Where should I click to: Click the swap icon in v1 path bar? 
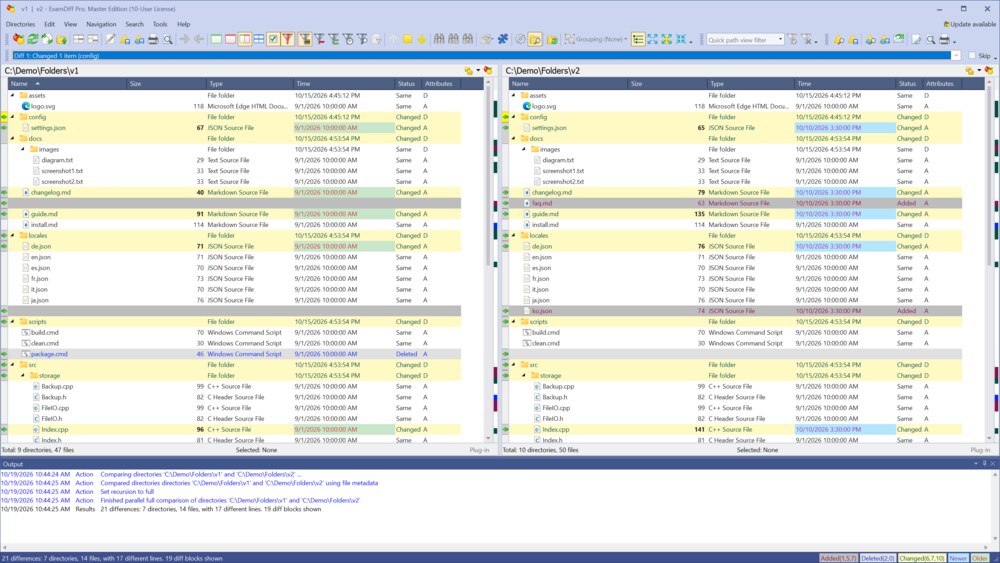pos(469,71)
